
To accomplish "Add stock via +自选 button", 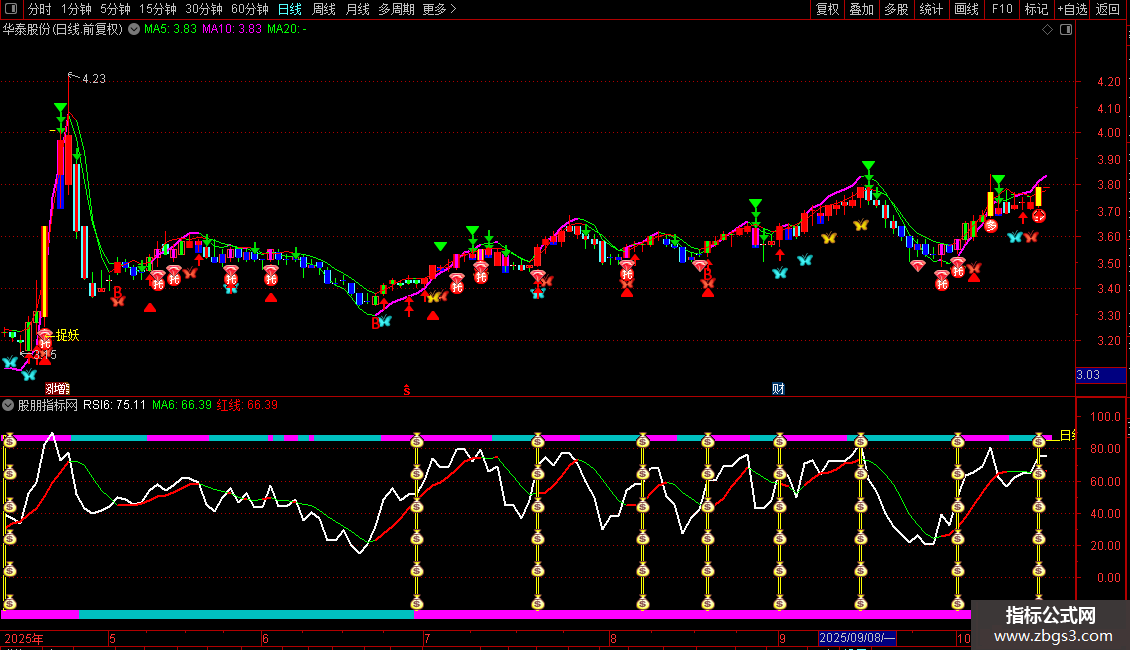I will pos(1072,9).
